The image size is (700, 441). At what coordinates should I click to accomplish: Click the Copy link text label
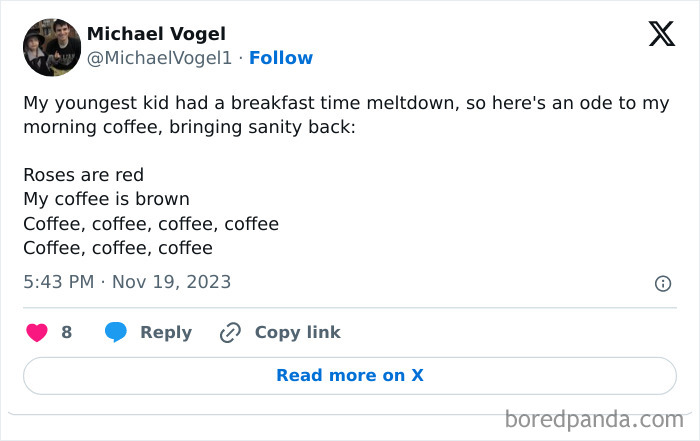tap(297, 333)
